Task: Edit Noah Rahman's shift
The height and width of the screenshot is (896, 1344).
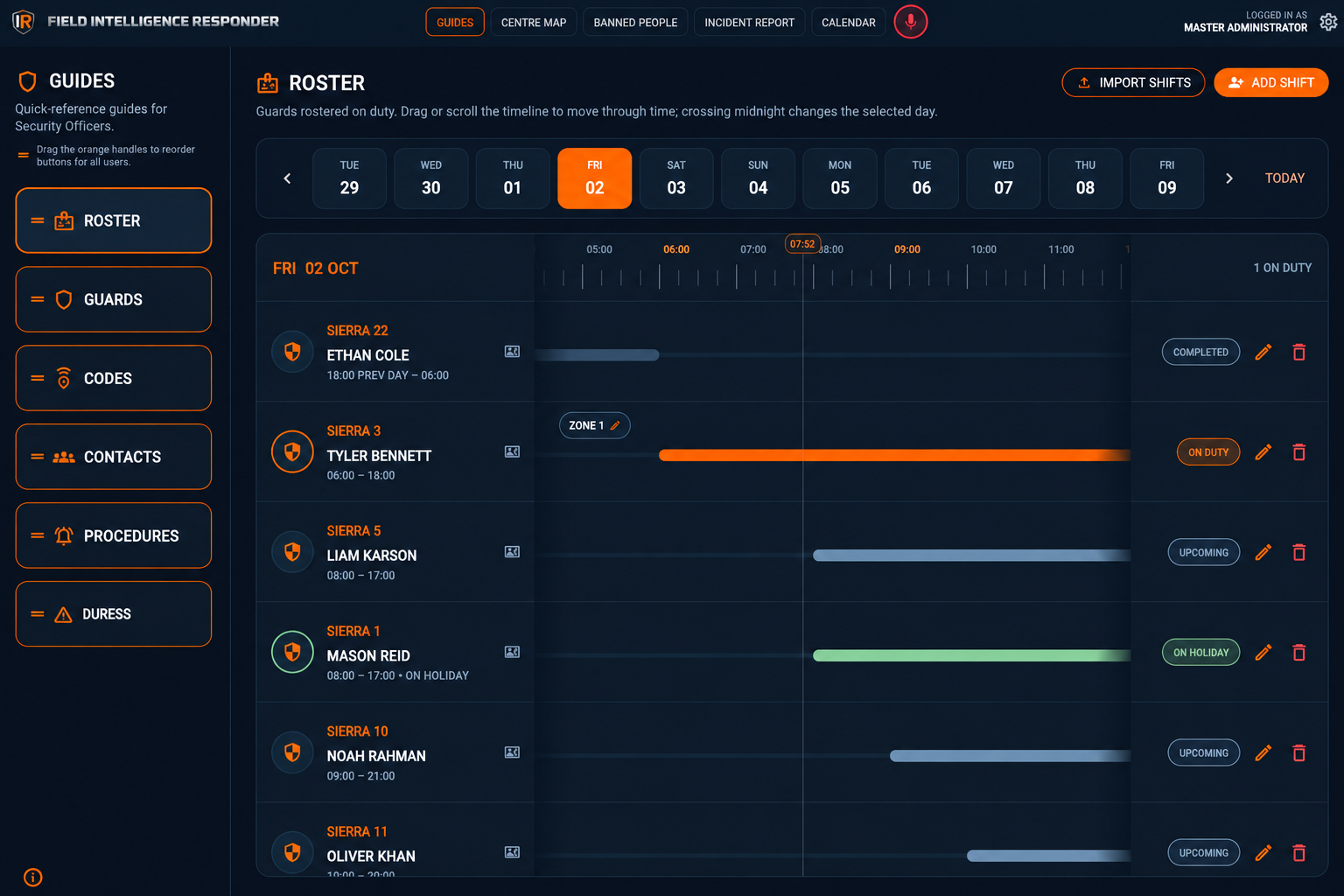Action: 1263,753
